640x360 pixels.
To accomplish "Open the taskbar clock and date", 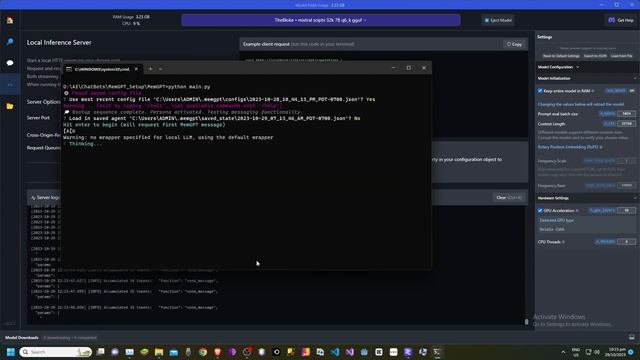I will [617, 352].
